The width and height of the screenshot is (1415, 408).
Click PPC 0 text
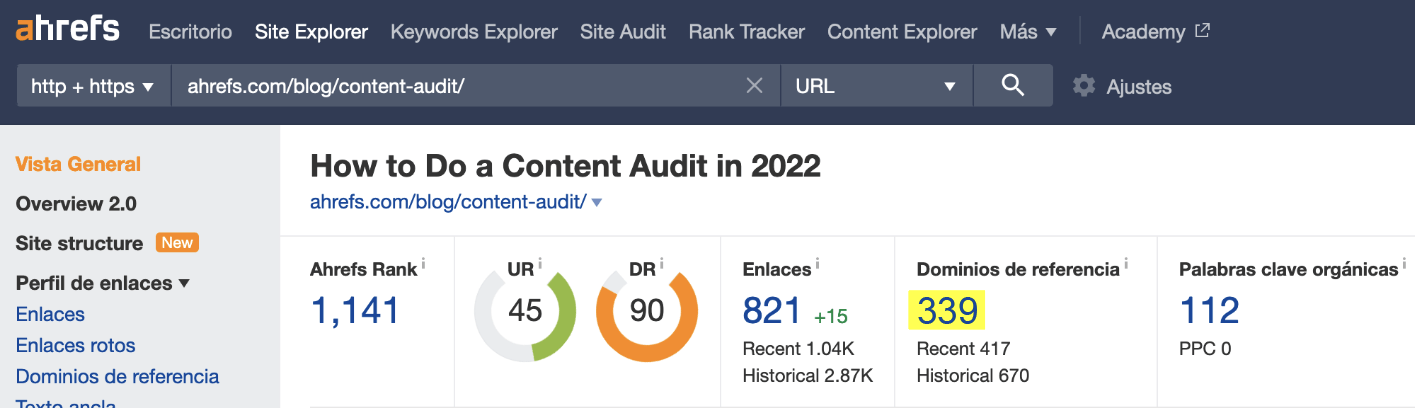tap(1206, 349)
